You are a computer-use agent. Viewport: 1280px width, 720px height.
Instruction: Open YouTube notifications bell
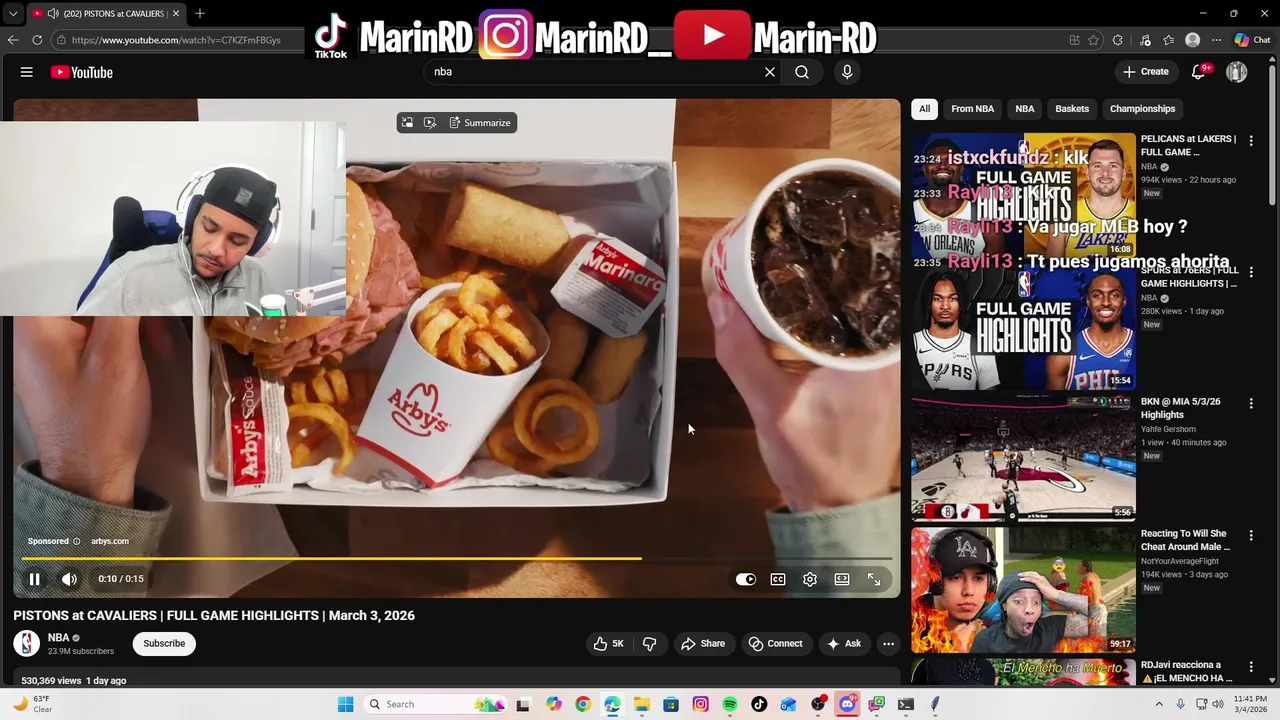point(1199,72)
